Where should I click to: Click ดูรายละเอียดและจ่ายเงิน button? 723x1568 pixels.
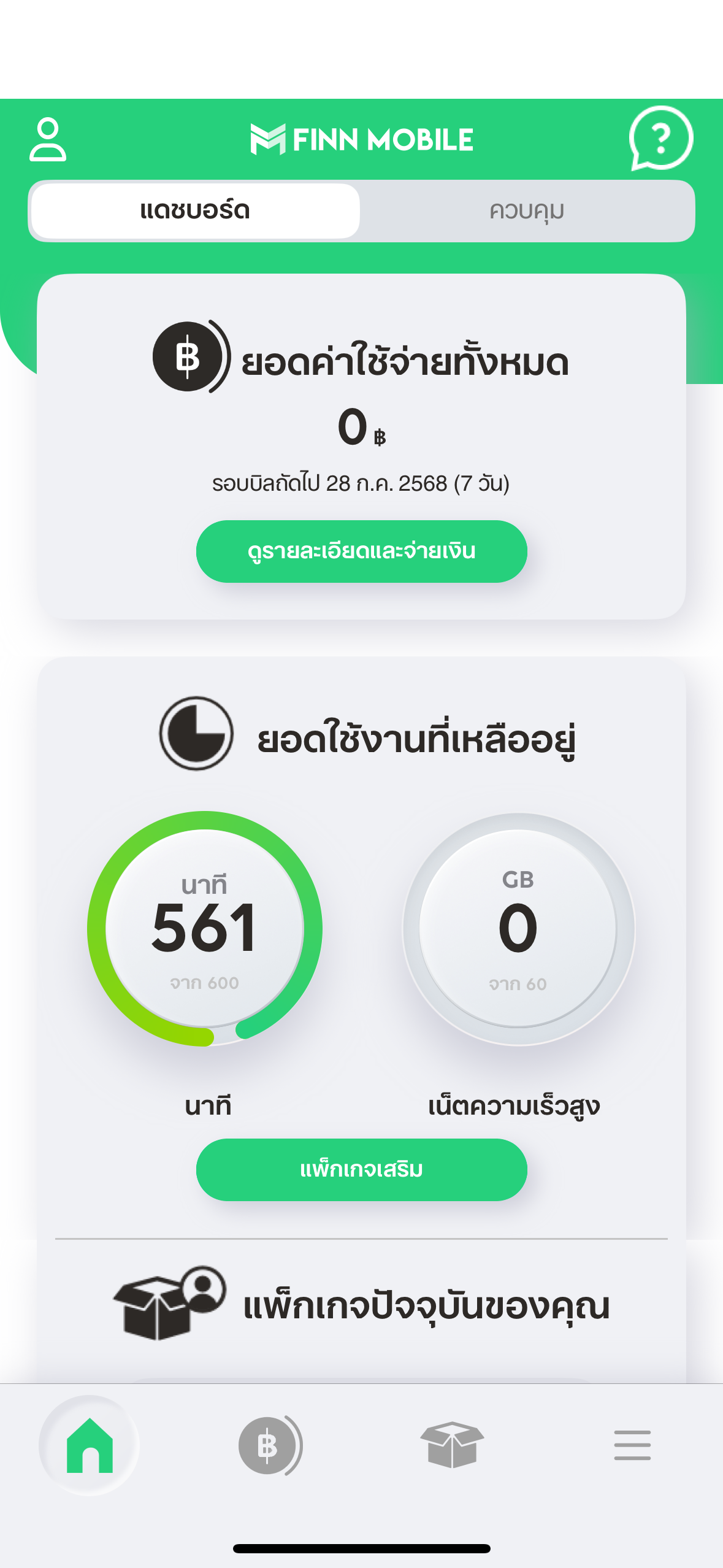coord(361,551)
